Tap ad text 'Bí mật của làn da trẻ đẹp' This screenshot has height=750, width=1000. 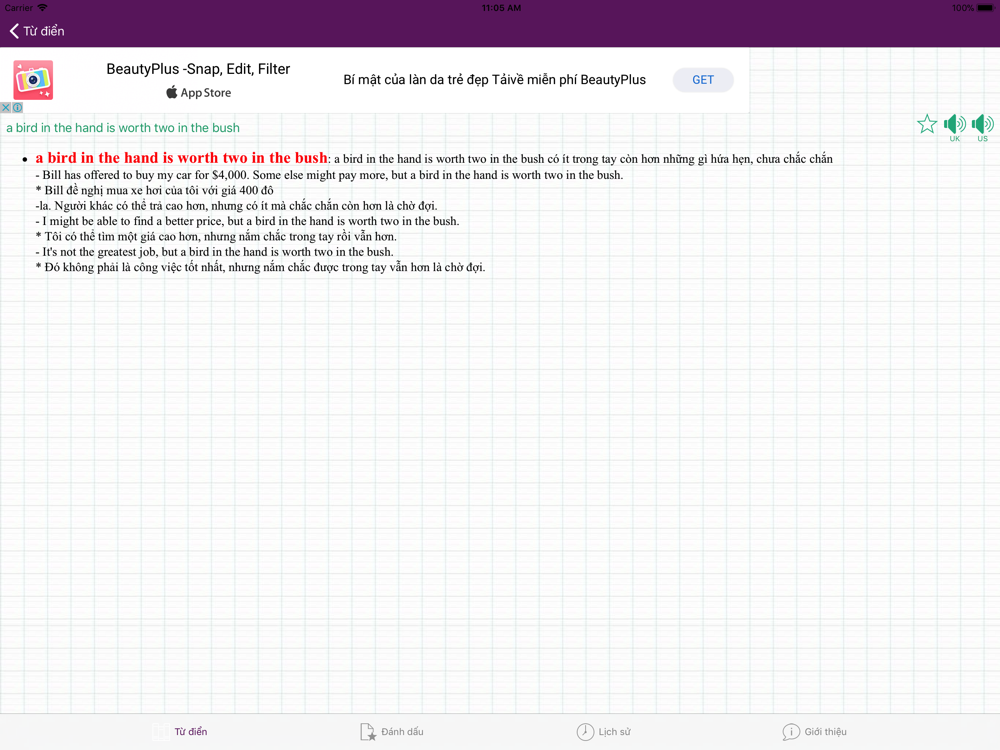coord(494,80)
